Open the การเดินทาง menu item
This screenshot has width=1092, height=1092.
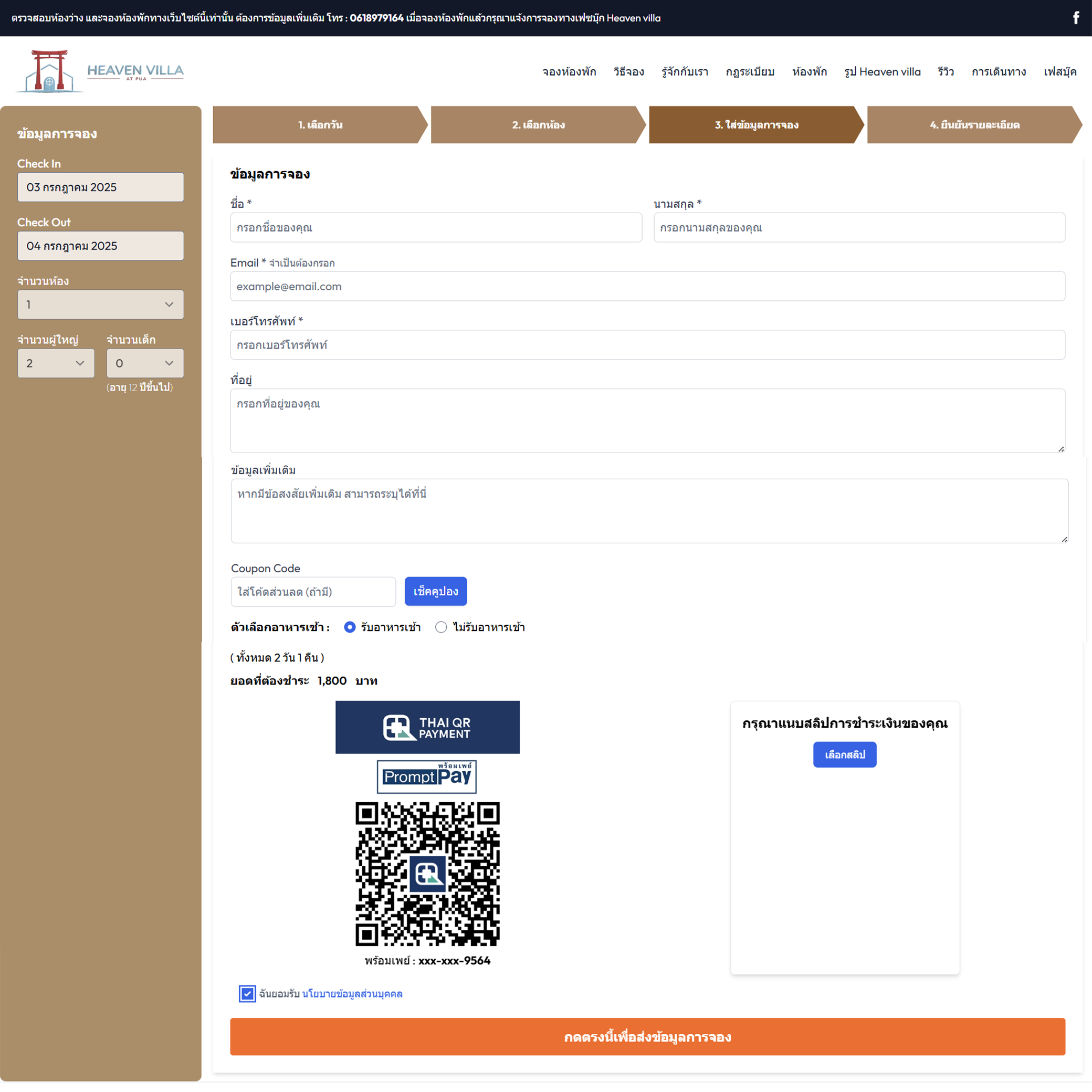(999, 72)
